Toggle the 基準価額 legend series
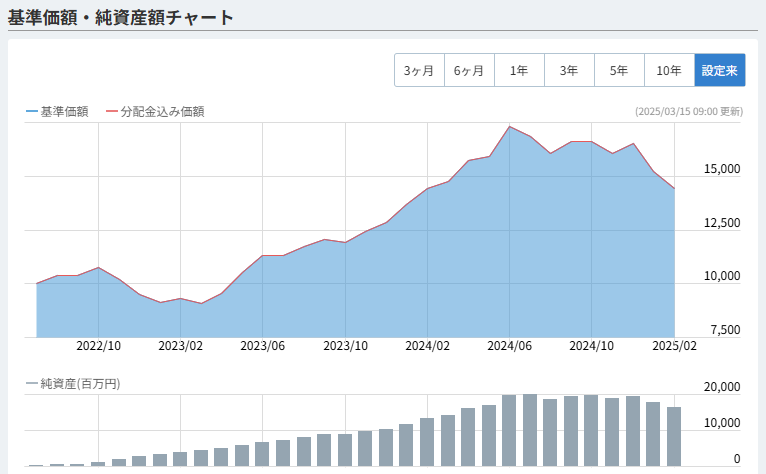 [57, 111]
